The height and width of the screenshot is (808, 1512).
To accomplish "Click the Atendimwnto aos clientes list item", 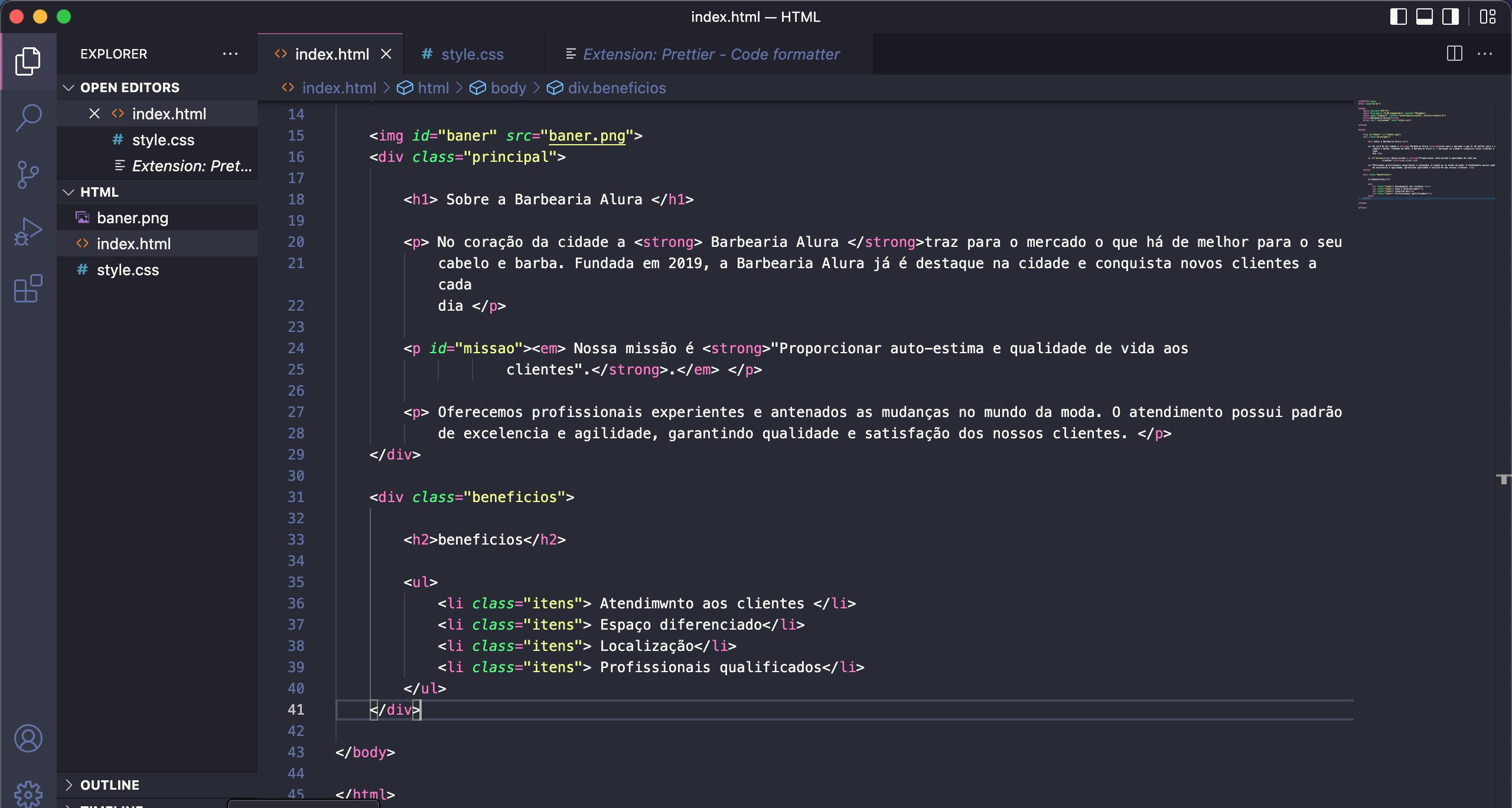I will pos(647,604).
